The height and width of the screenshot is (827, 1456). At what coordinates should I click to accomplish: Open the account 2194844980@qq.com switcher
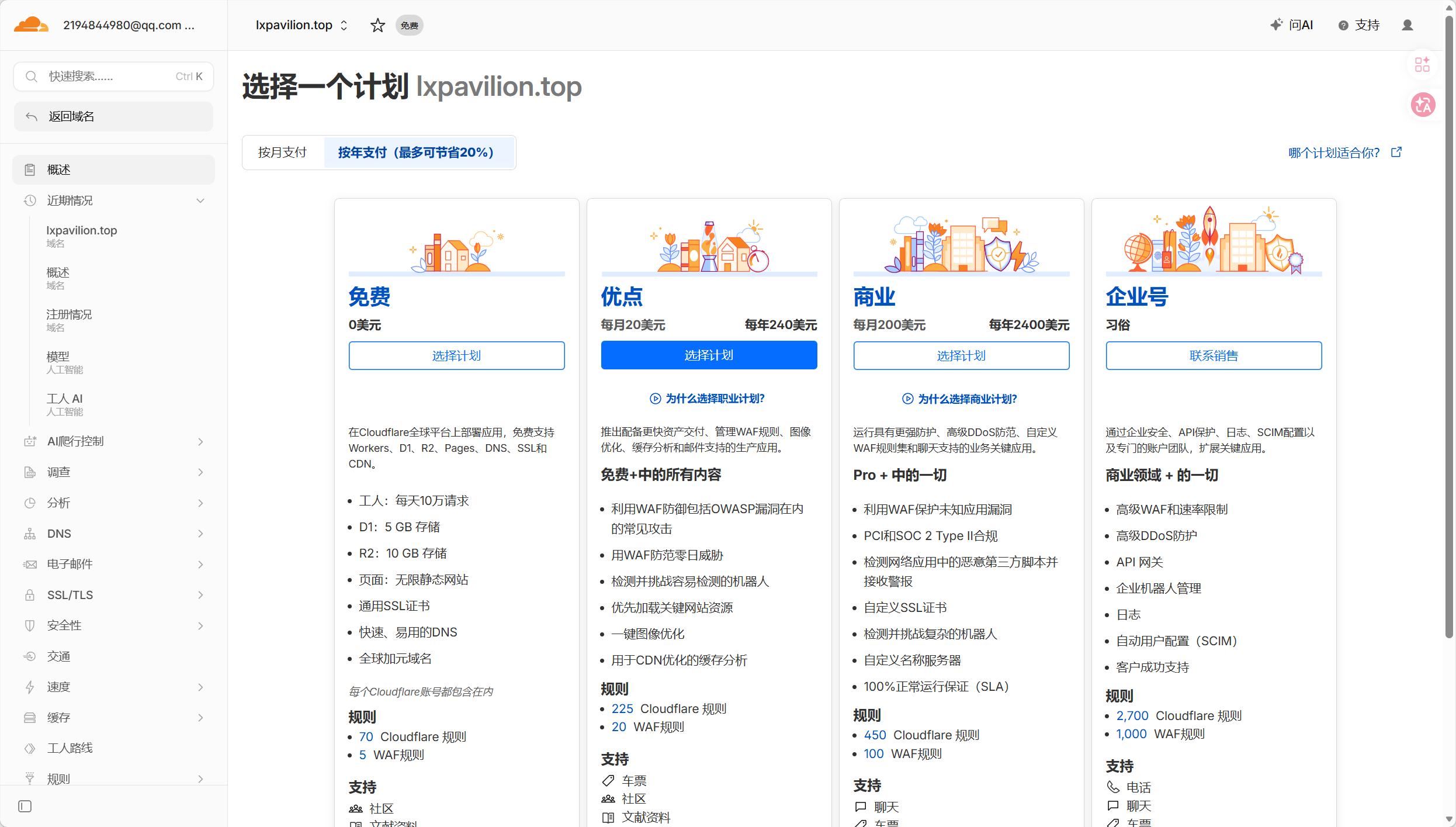click(129, 25)
